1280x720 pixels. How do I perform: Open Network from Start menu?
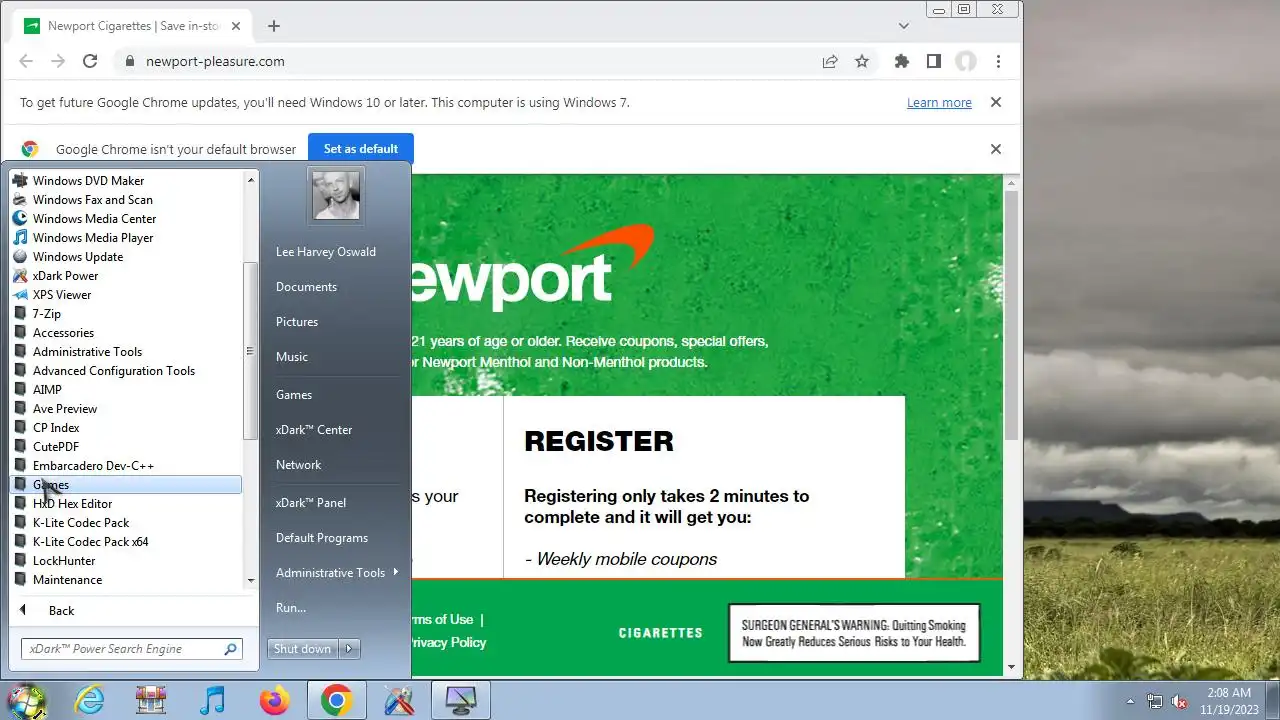298,465
